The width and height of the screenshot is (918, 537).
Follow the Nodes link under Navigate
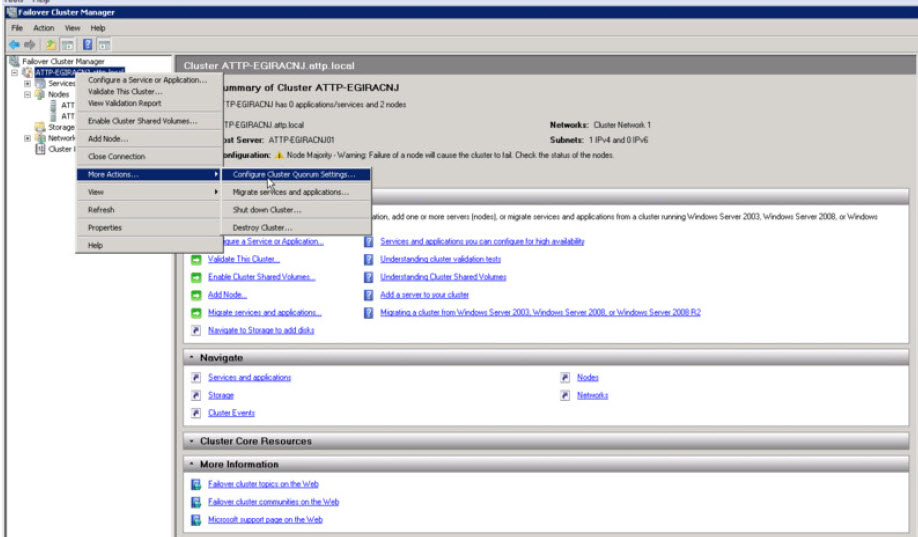(588, 378)
